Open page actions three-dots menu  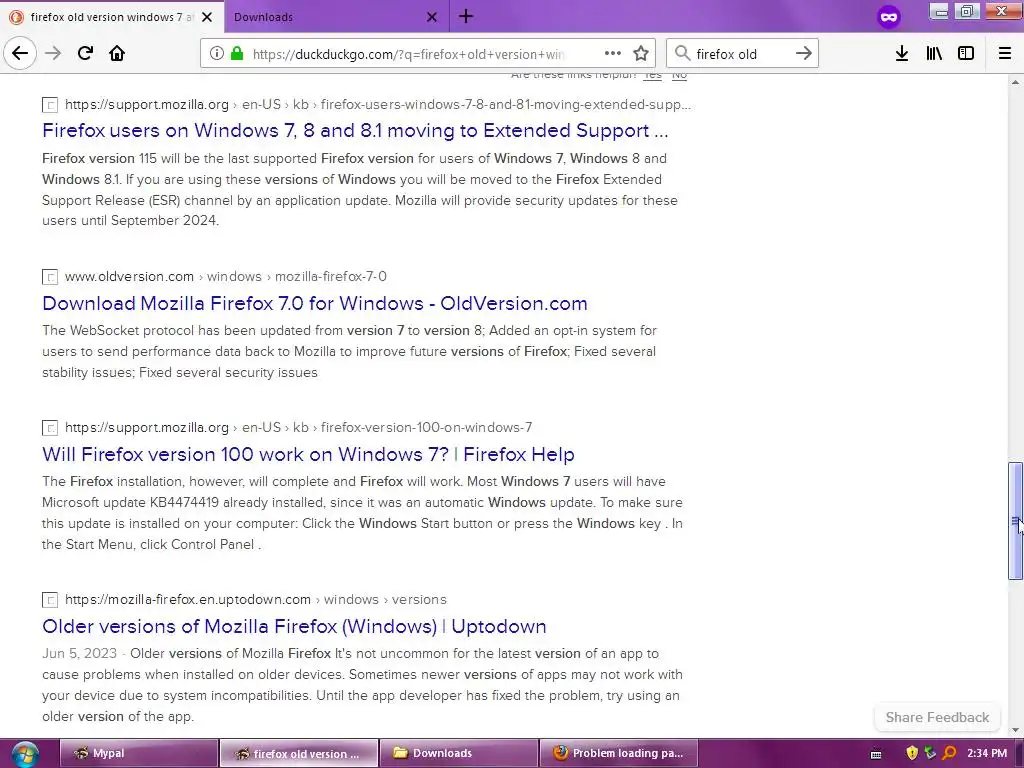613,54
